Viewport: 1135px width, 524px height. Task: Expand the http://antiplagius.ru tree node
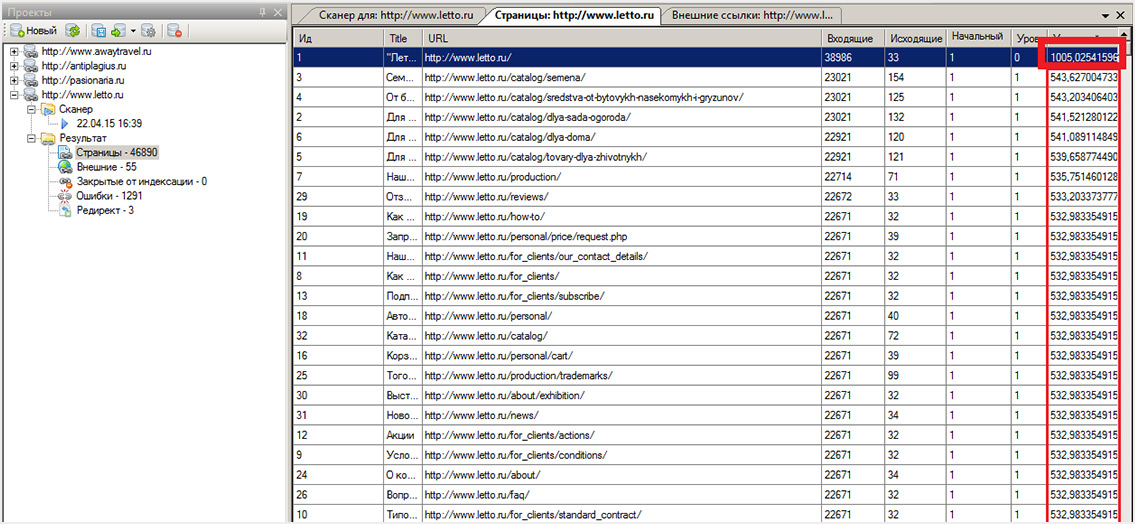coord(13,66)
